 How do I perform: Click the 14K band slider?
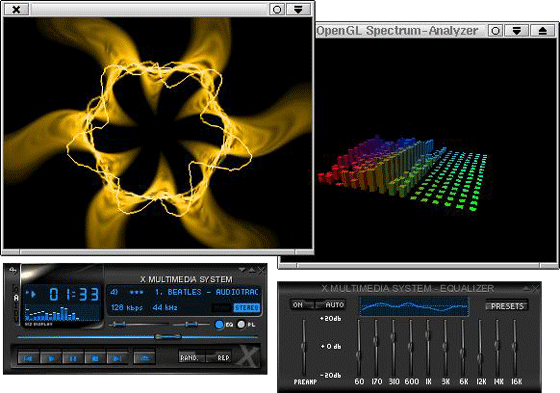(x=497, y=347)
